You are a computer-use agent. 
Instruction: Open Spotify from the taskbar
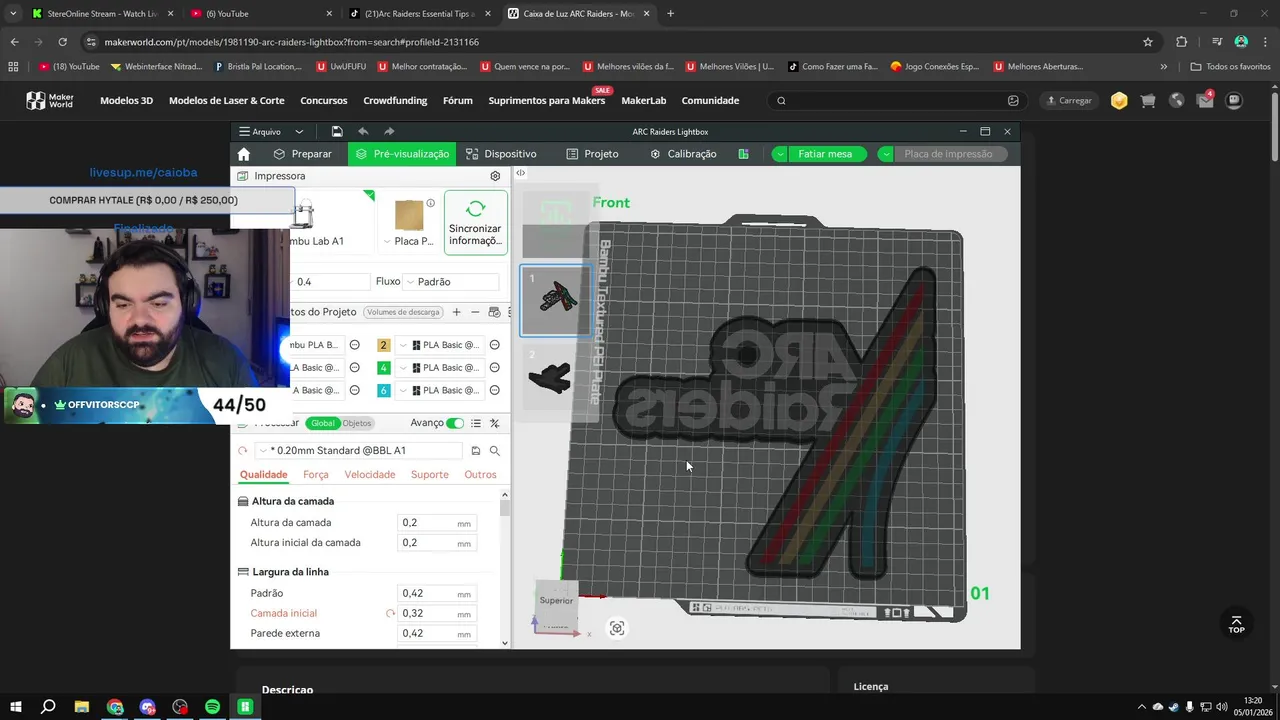pyautogui.click(x=212, y=707)
